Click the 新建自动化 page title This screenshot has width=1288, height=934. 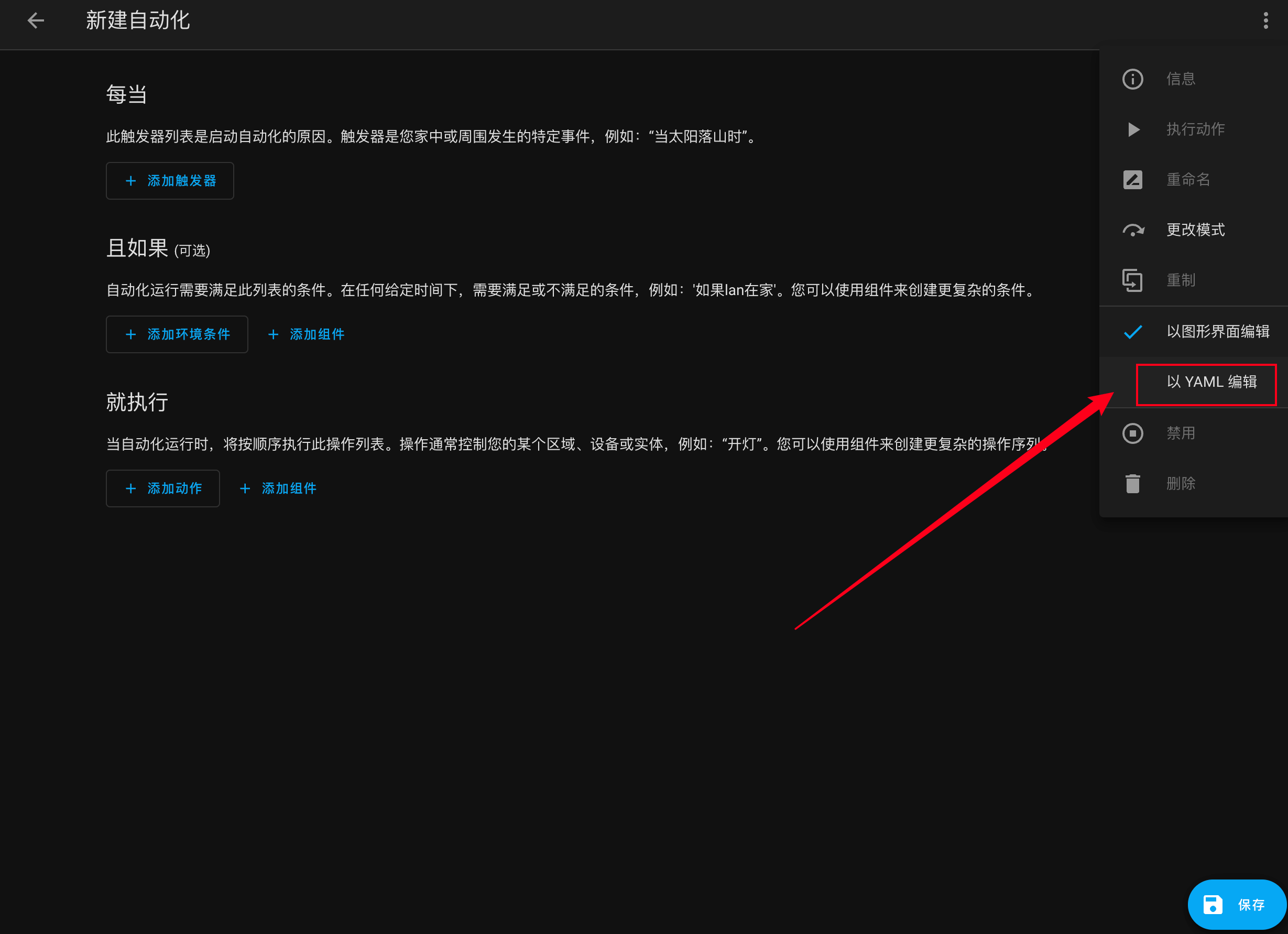[138, 20]
